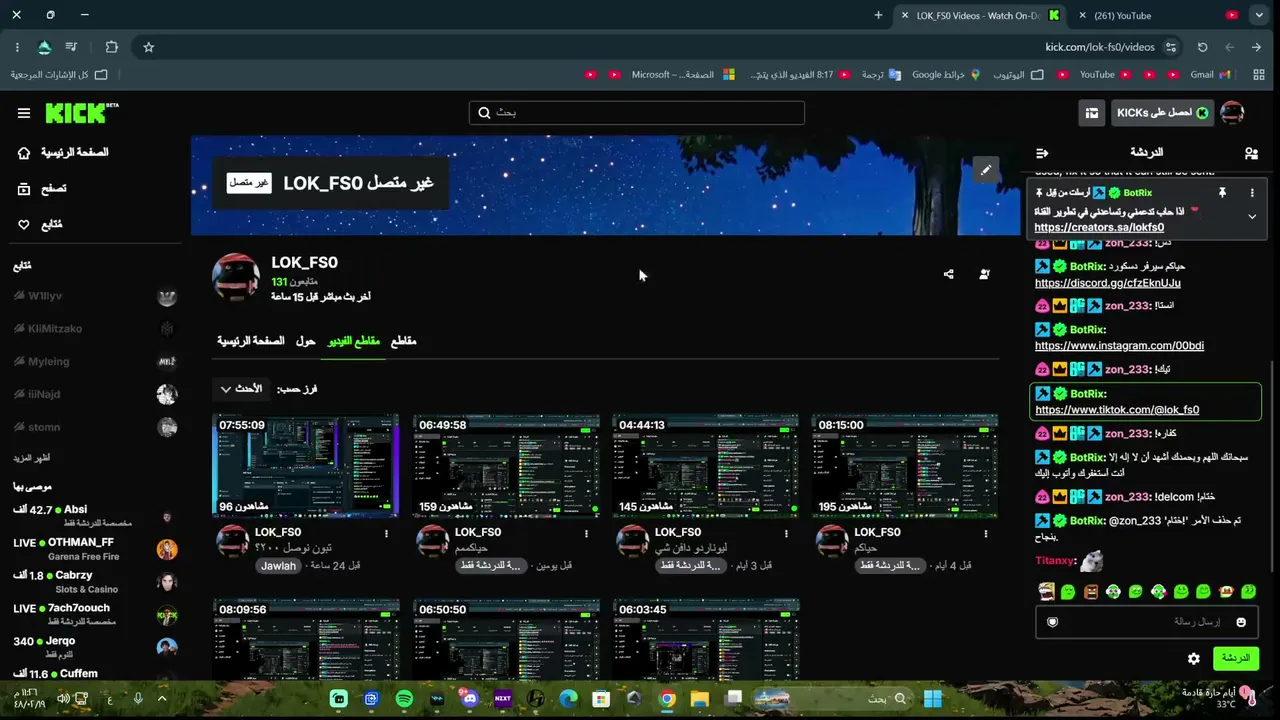Viewport: 1280px width, 720px height.
Task: Open options for the 07:55:09 video
Action: pyautogui.click(x=387, y=533)
